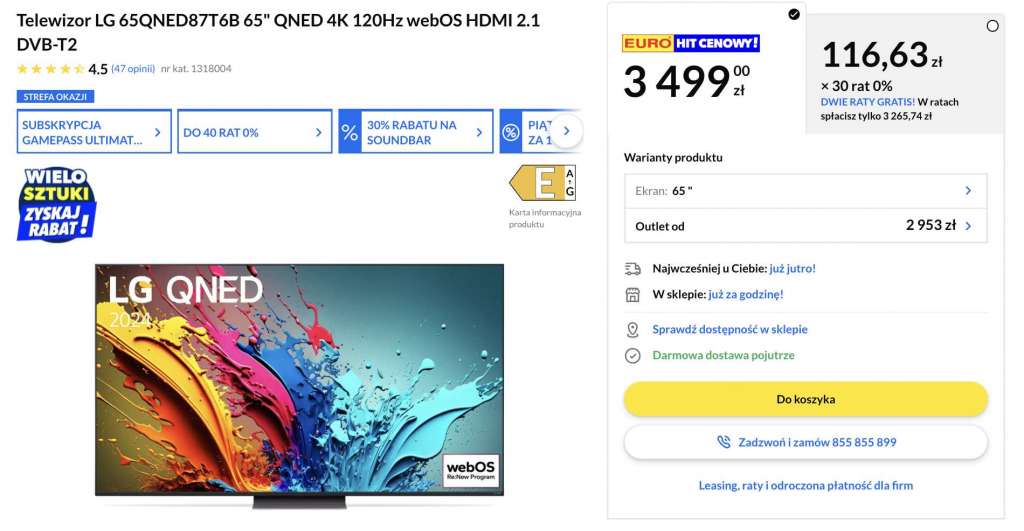Open the 47 opinii reviews link
1024x531 pixels.
pyautogui.click(x=133, y=69)
